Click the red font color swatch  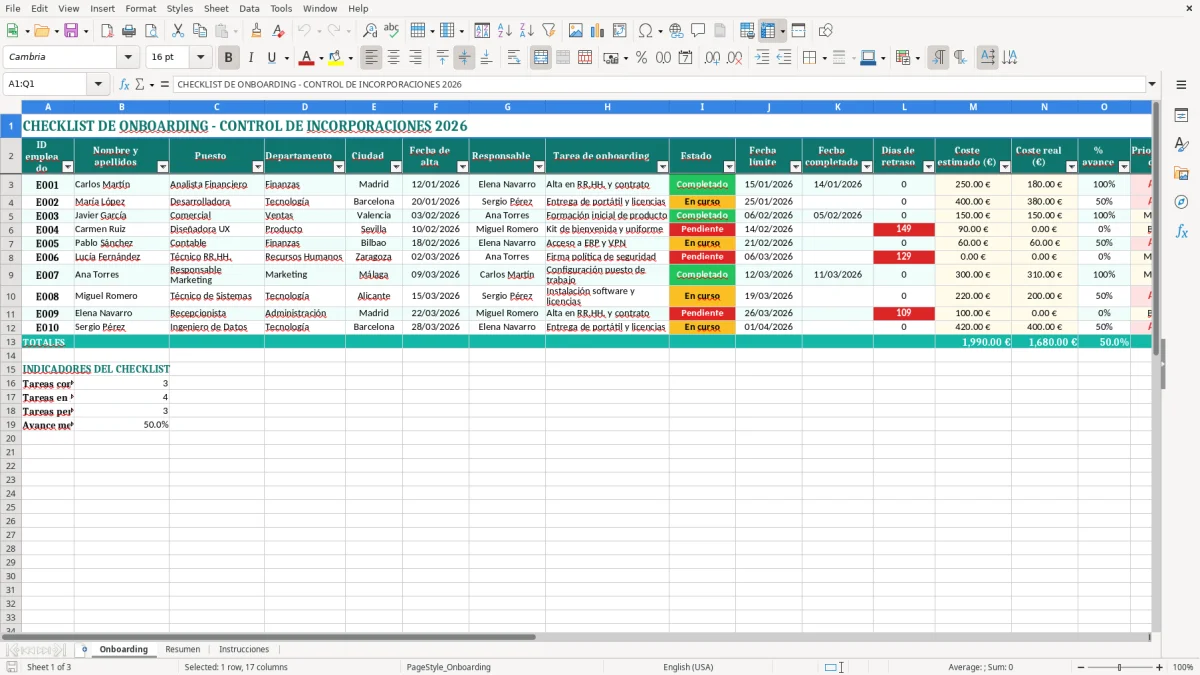coord(306,58)
